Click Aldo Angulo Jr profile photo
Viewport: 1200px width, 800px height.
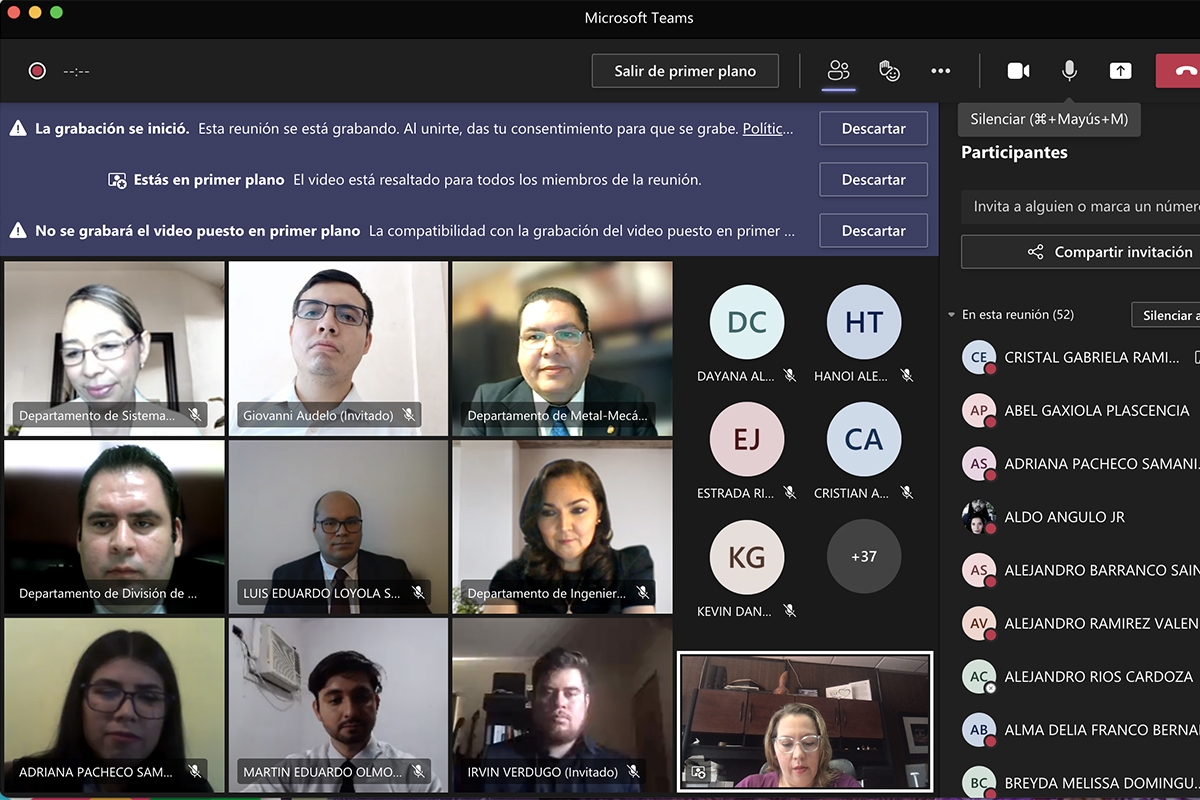pyautogui.click(x=979, y=517)
